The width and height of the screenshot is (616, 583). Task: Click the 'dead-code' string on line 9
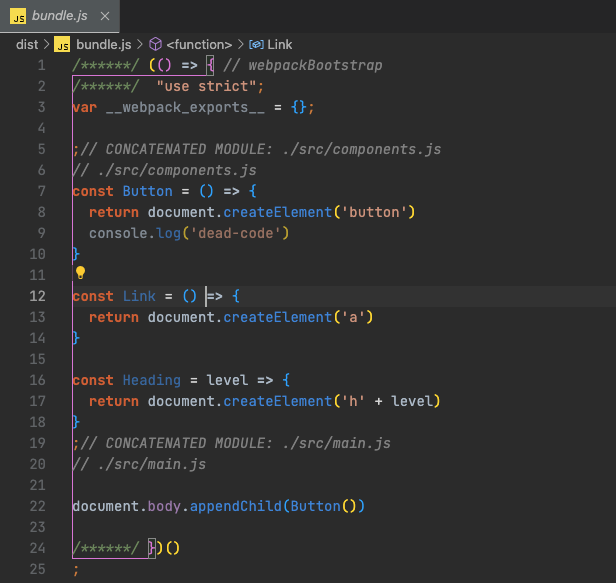tap(236, 233)
